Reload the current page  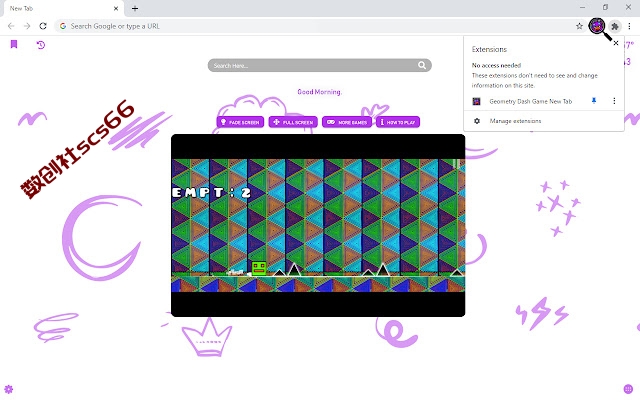pyautogui.click(x=43, y=26)
